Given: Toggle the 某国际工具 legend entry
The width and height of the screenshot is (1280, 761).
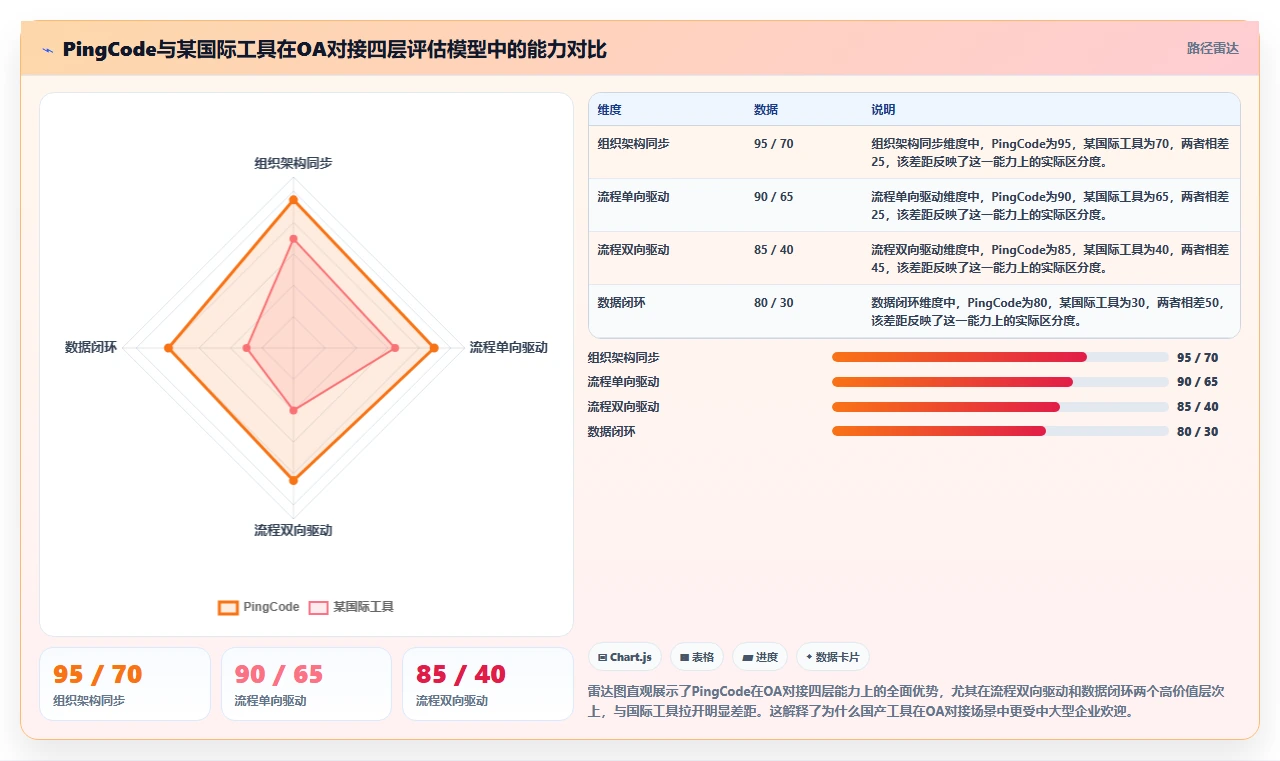Looking at the screenshot, I should tap(351, 607).
